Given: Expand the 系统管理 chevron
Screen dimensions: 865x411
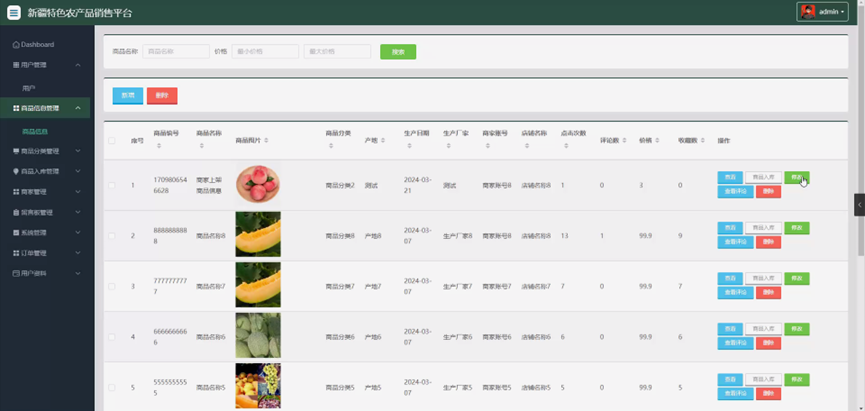Looking at the screenshot, I should pos(78,233).
